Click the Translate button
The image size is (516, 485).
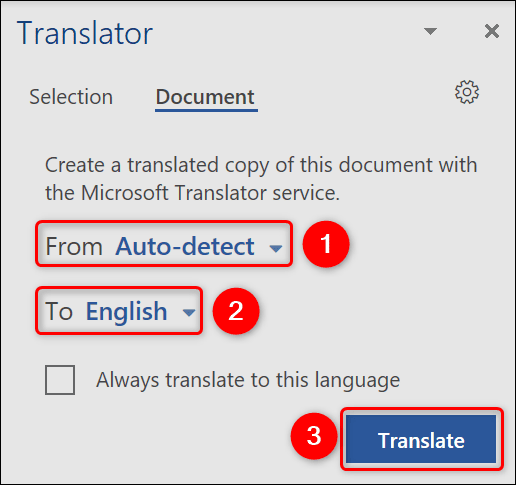click(421, 439)
